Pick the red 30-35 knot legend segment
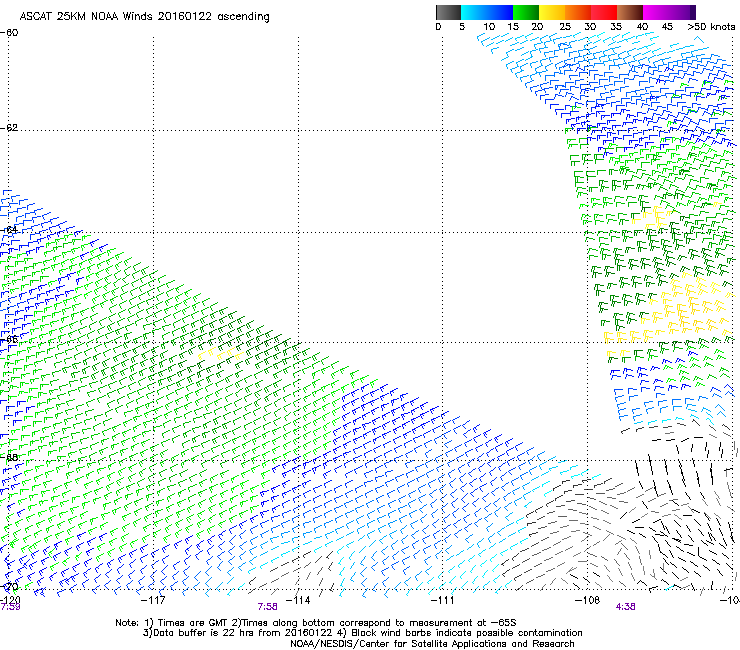This screenshot has height=650, width=740. click(604, 12)
